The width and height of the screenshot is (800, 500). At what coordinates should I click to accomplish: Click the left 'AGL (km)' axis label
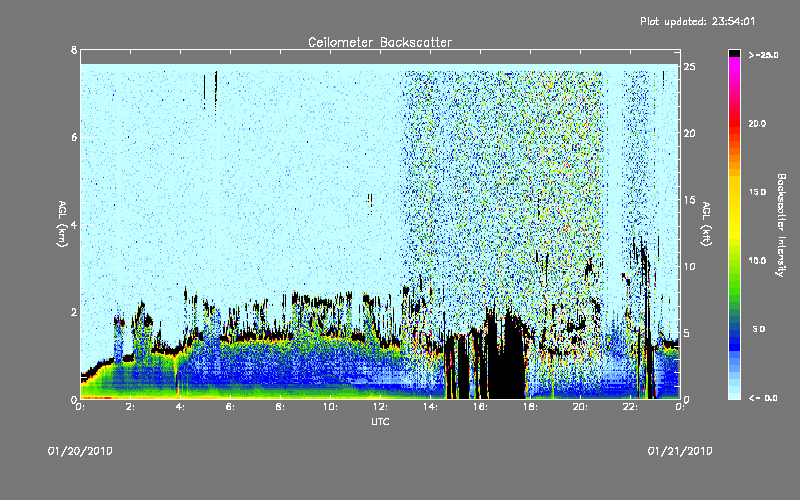tap(62, 224)
